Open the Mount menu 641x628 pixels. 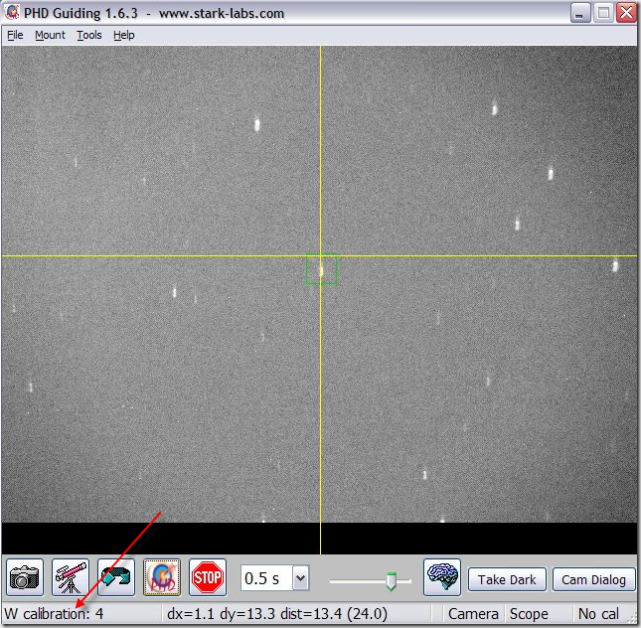[x=50, y=35]
